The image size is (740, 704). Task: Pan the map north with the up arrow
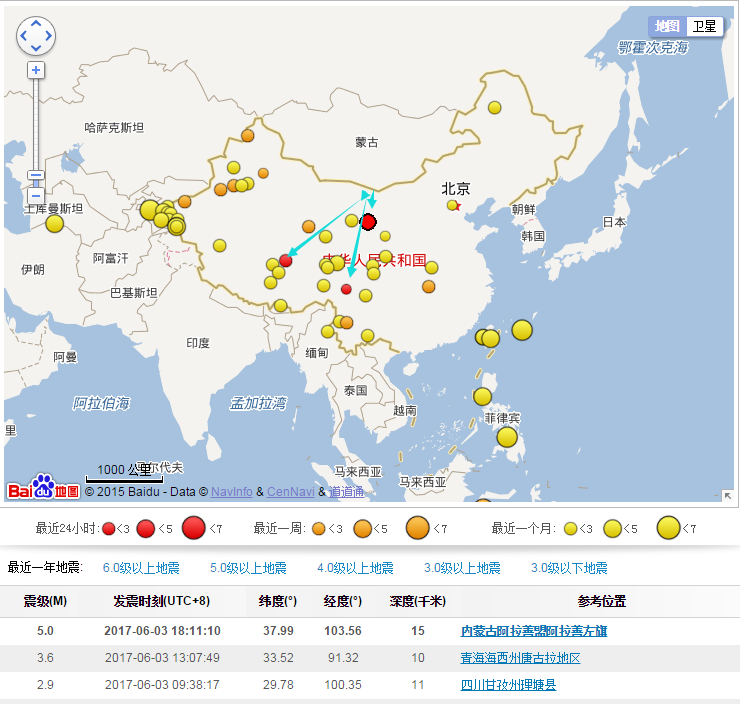[x=36, y=23]
